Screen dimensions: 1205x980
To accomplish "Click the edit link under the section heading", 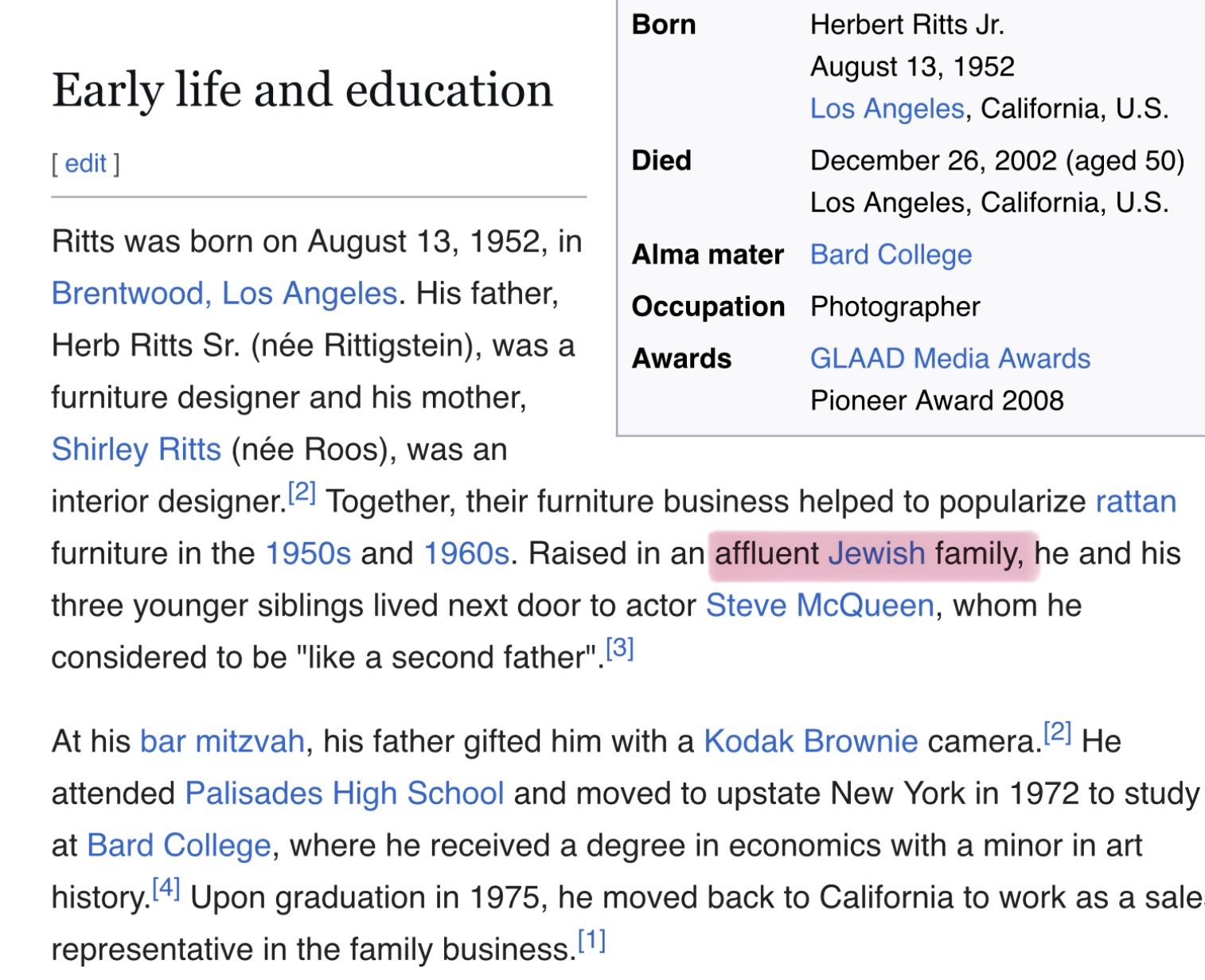I will pyautogui.click(x=85, y=164).
